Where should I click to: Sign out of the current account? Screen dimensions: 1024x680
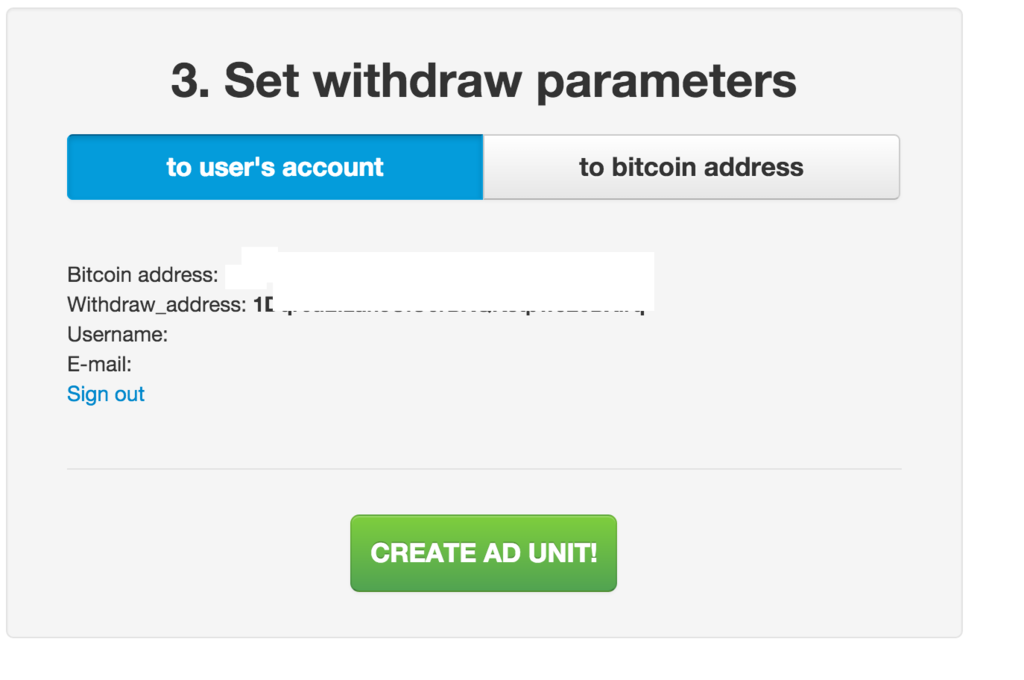coord(105,394)
